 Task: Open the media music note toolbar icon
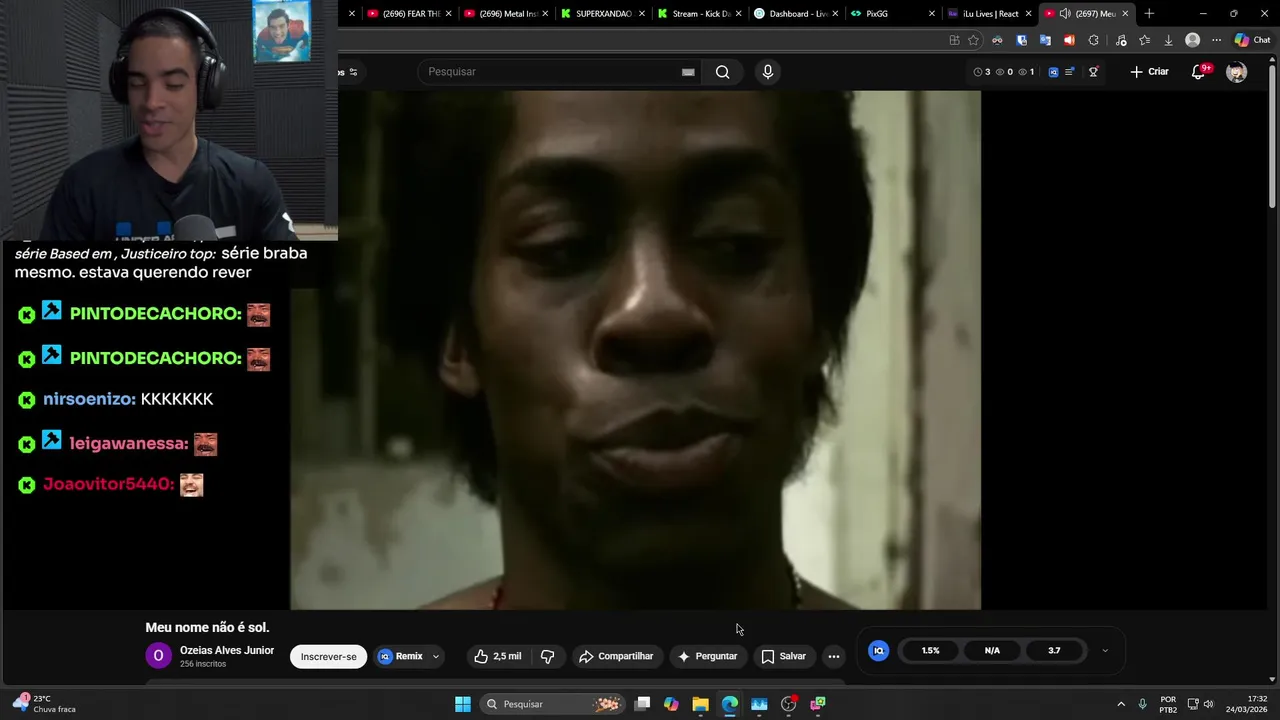click(x=1120, y=40)
